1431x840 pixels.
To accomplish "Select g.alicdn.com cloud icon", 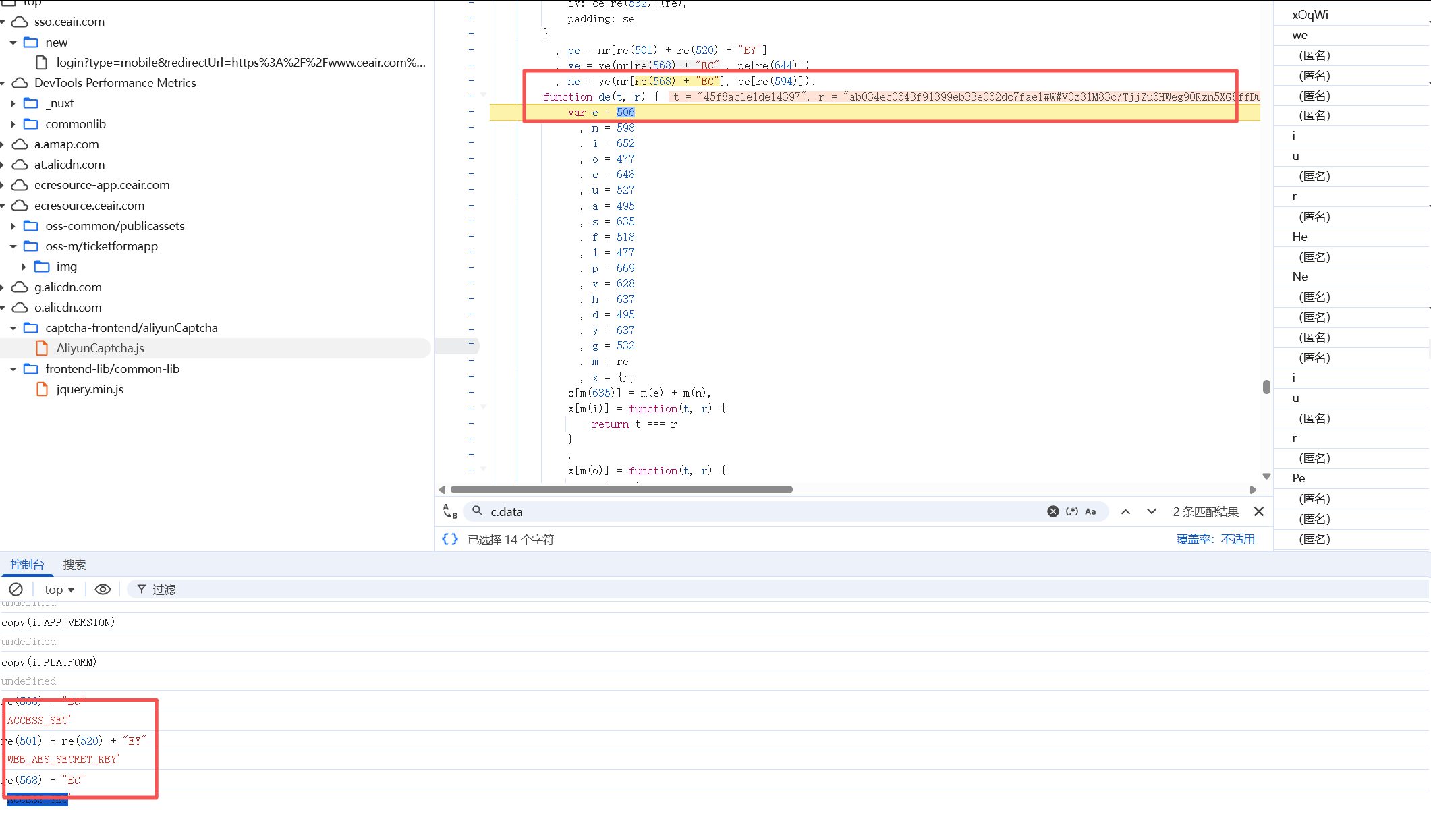I will click(20, 287).
